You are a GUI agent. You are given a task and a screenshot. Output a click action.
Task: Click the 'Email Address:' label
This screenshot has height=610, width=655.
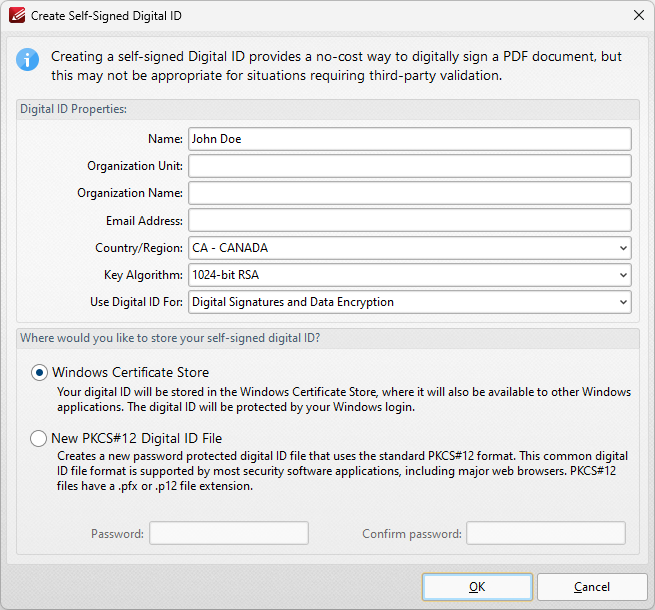tap(144, 221)
